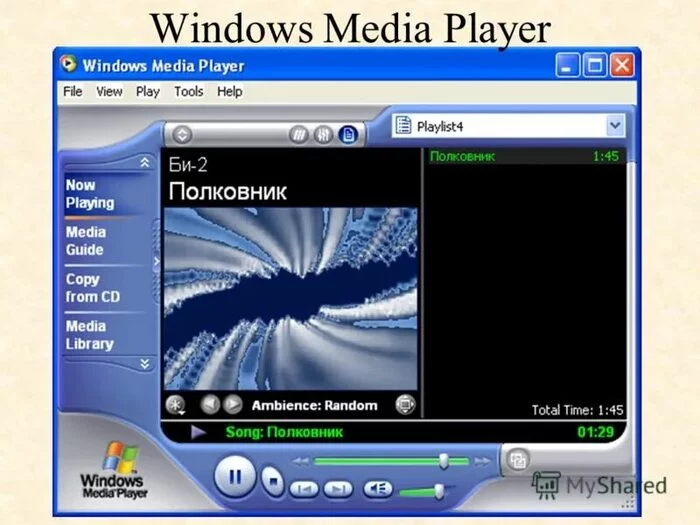Click the fast forward arrows beside the seek bar

tap(482, 461)
